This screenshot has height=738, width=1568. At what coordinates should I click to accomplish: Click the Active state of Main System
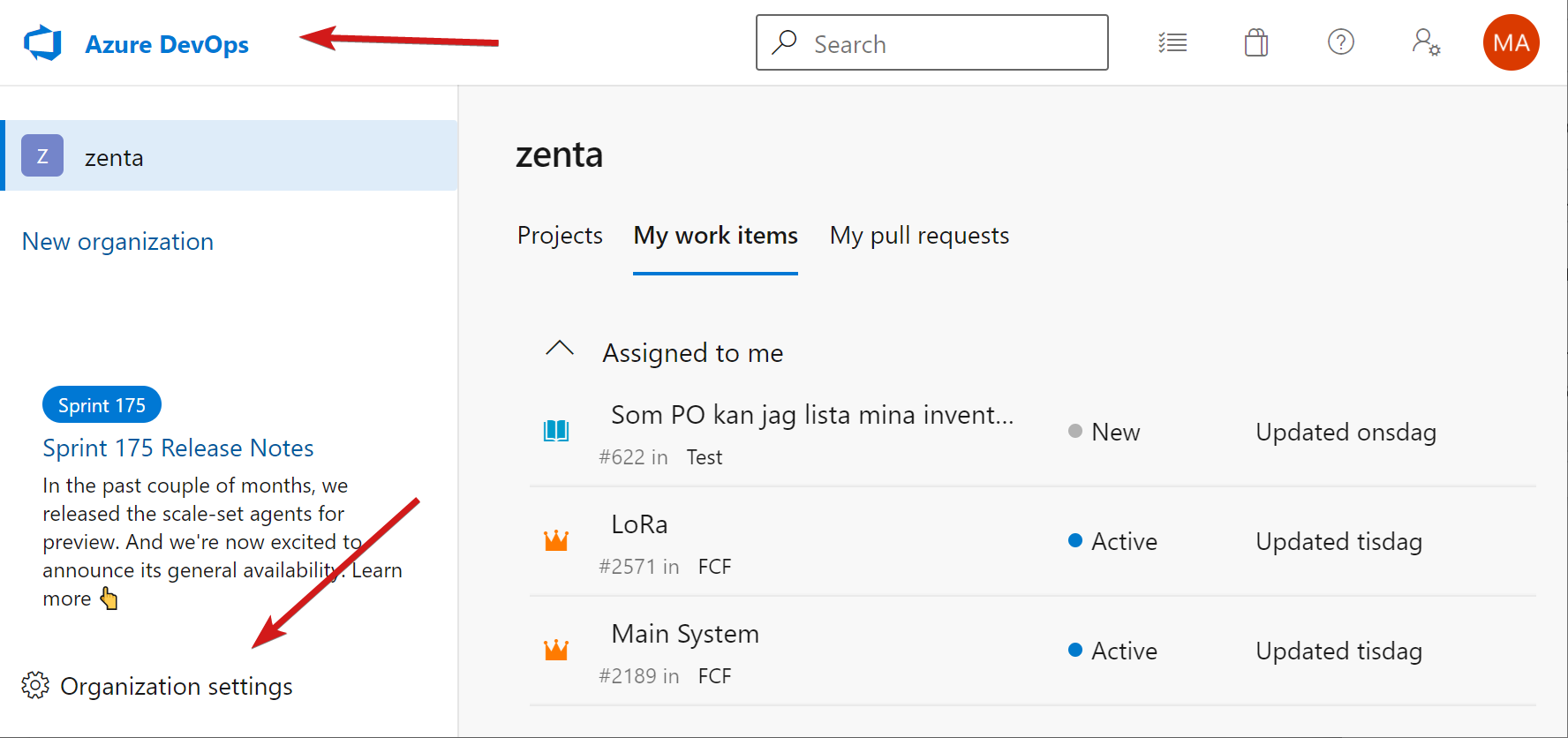pos(1124,651)
